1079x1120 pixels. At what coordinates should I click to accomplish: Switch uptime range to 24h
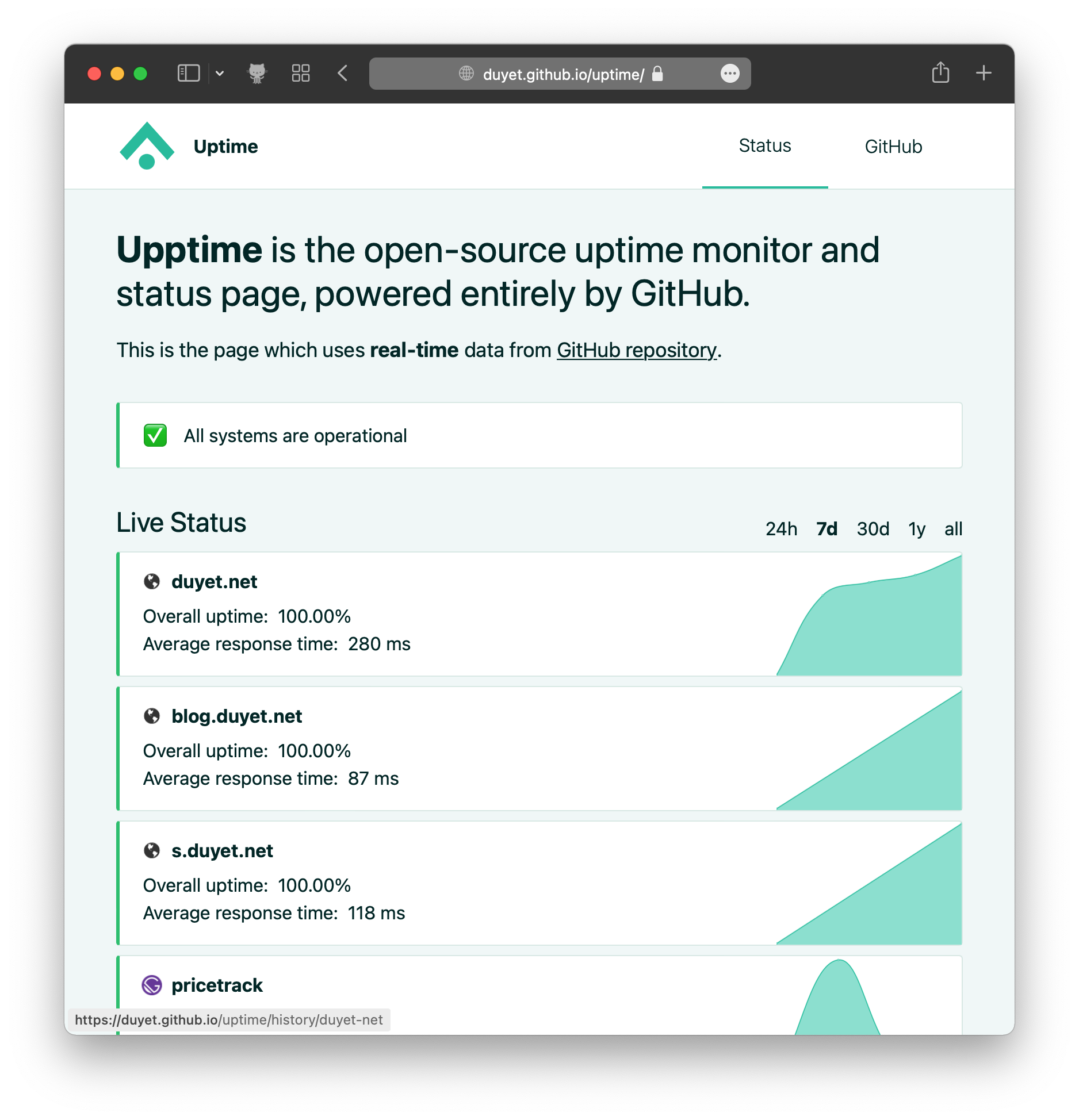(781, 528)
